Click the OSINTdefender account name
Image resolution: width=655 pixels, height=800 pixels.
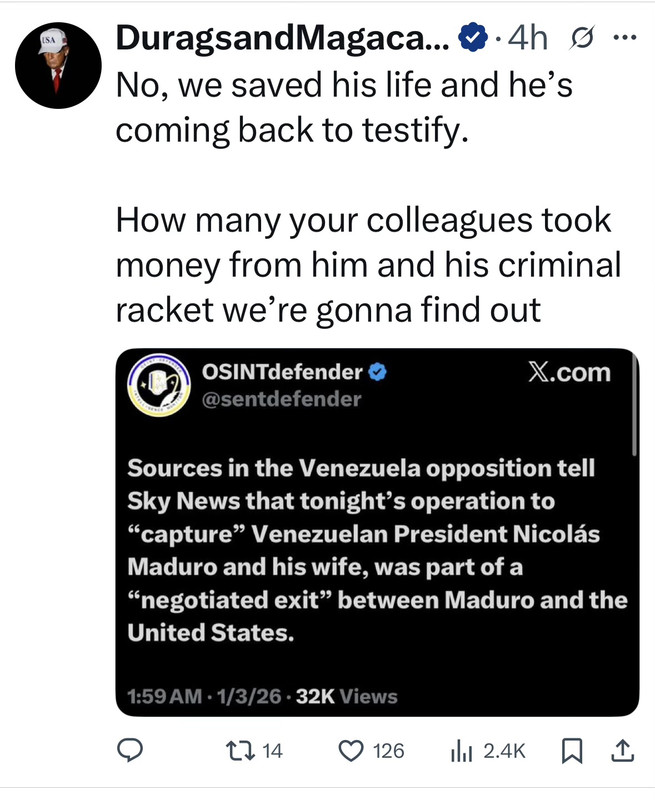tap(282, 372)
